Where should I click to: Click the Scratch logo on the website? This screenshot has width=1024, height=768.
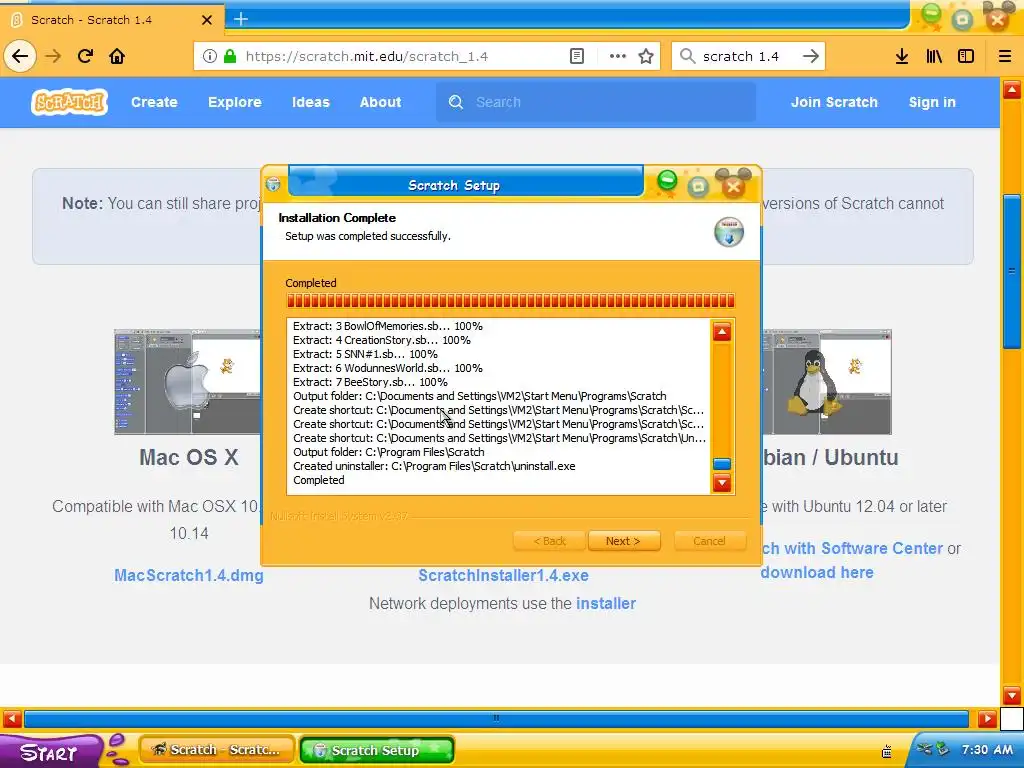pos(69,102)
